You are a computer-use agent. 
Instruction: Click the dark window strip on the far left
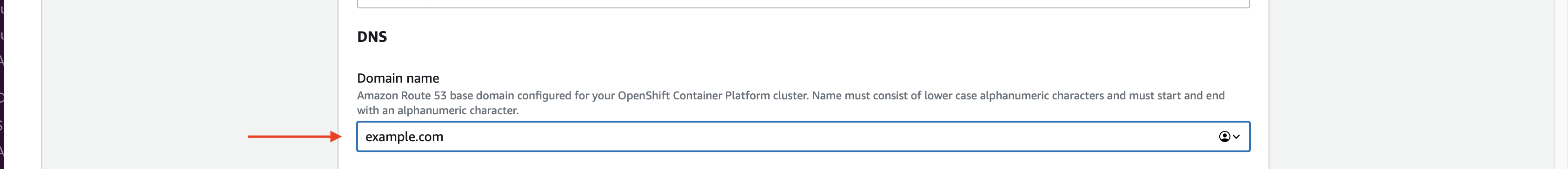coord(2,84)
